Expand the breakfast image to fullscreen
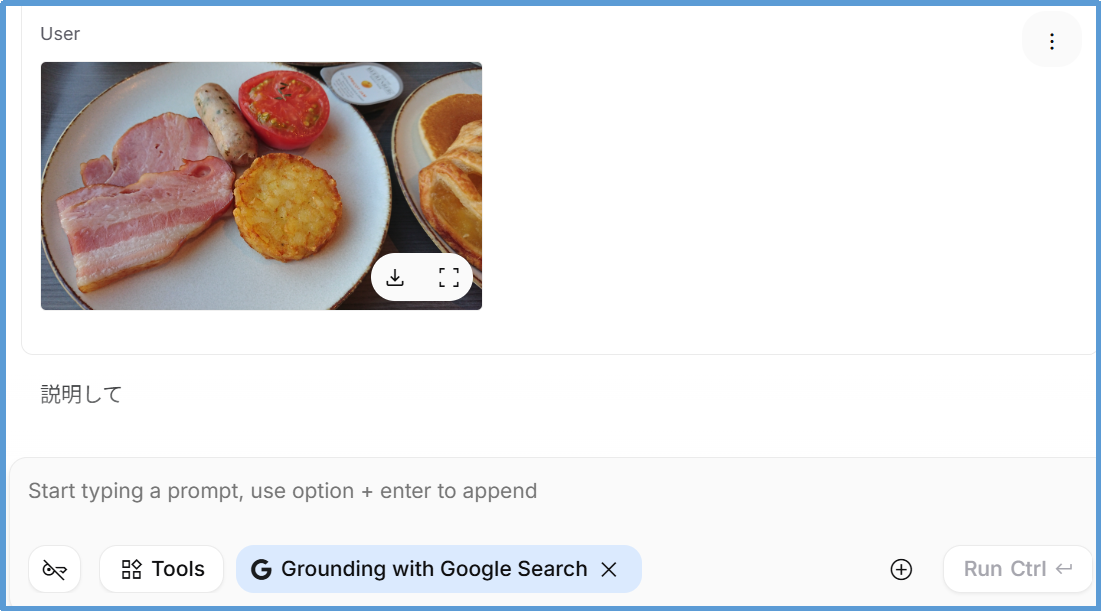Image resolution: width=1101 pixels, height=611 pixels. [449, 278]
